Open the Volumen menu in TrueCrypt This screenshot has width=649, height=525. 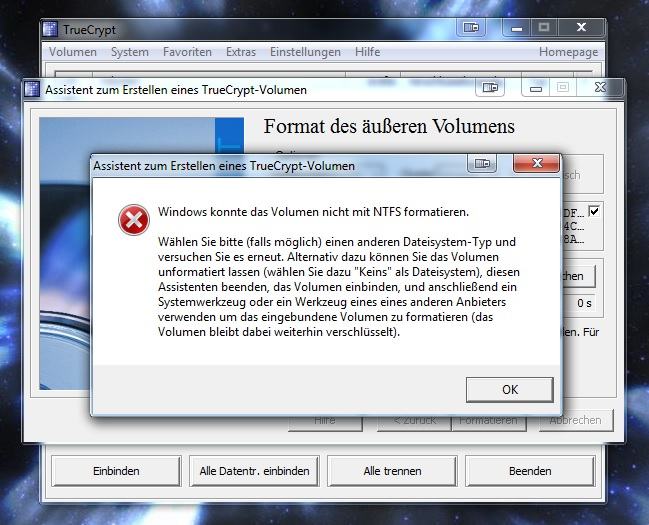73,52
